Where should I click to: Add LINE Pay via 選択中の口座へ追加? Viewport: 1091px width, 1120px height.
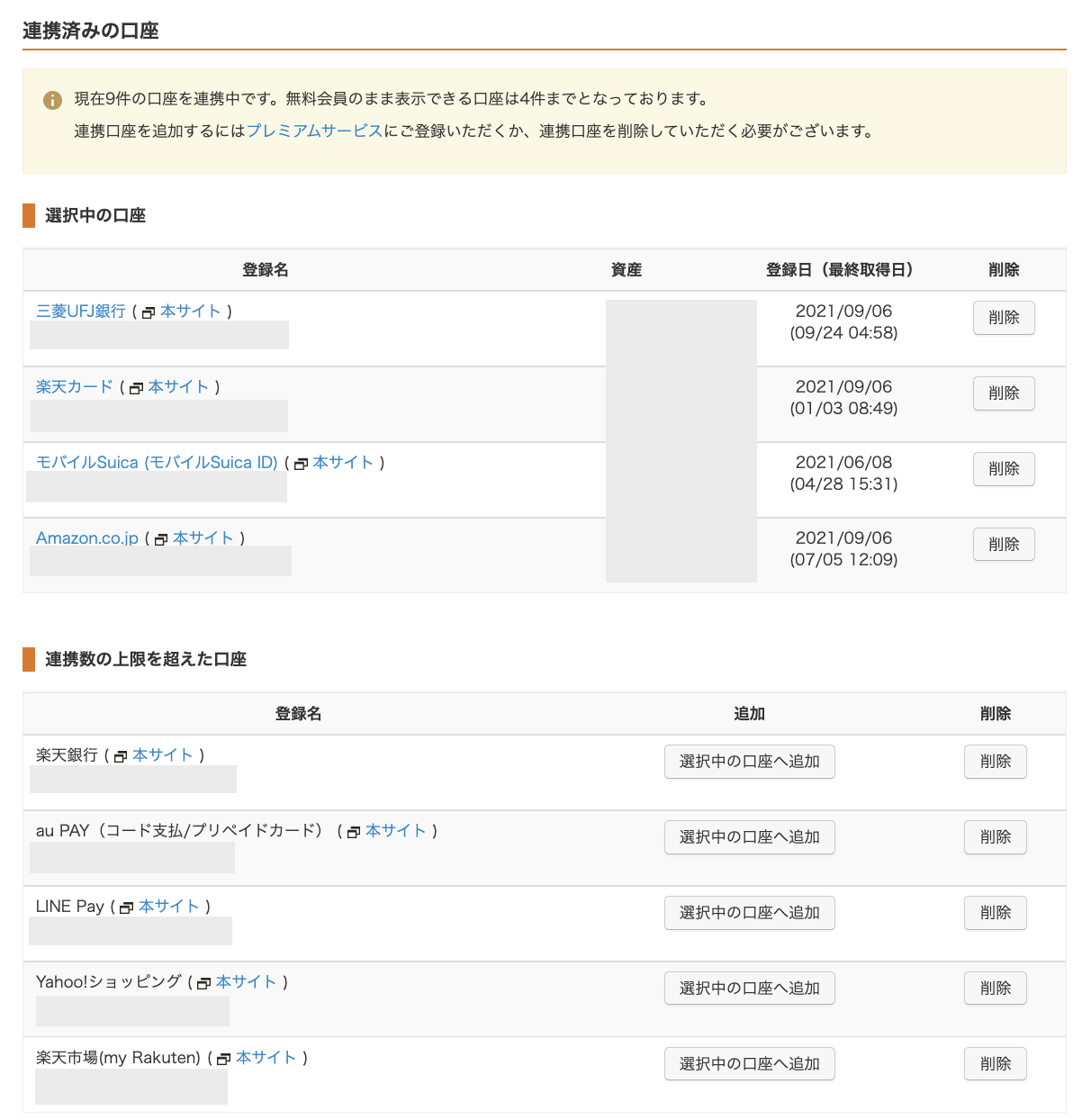coord(750,913)
